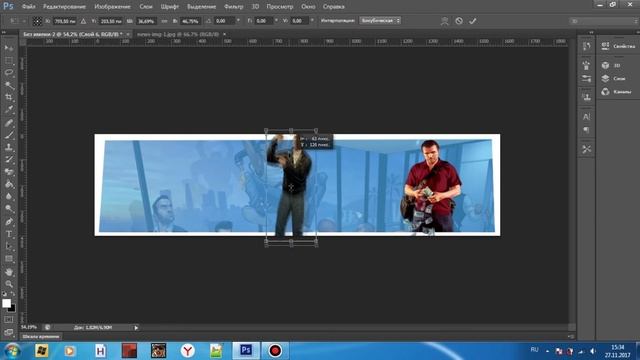Screen dimensions: 640x360
Task: Open the Слои panel
Action: tap(613, 78)
